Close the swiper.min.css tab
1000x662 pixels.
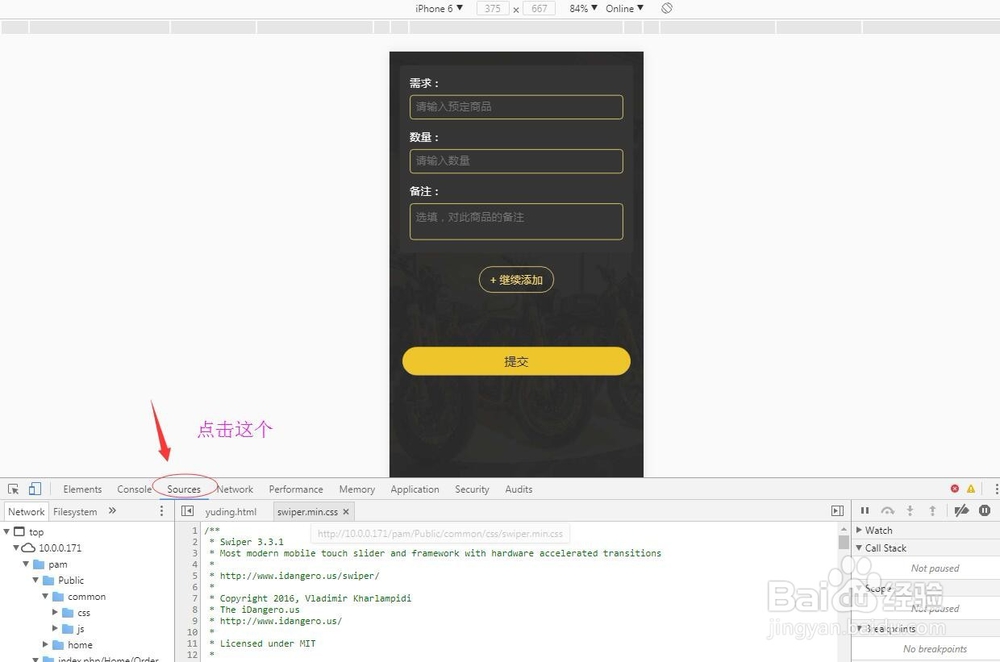coord(346,511)
